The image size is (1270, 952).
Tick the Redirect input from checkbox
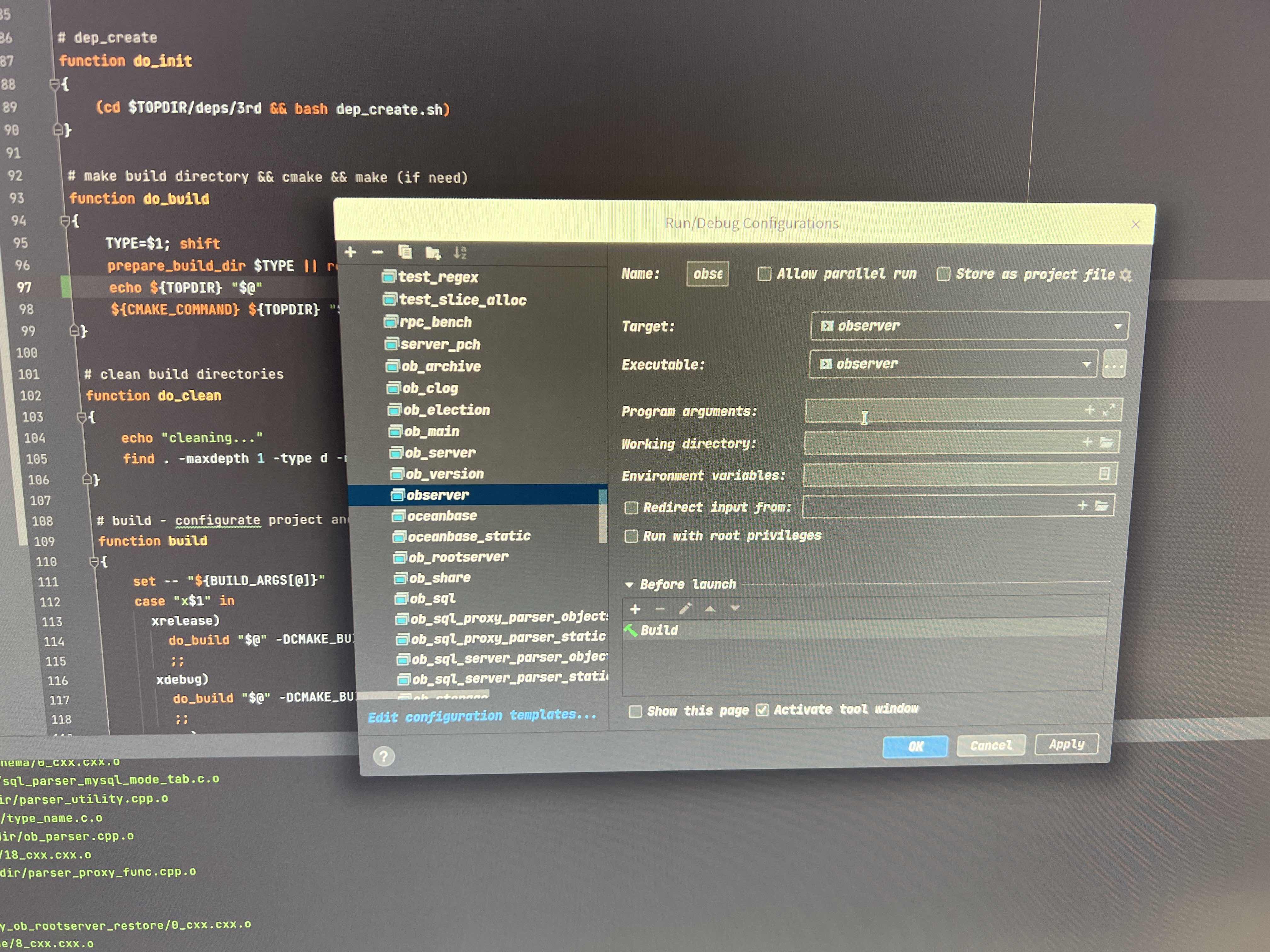coord(631,507)
